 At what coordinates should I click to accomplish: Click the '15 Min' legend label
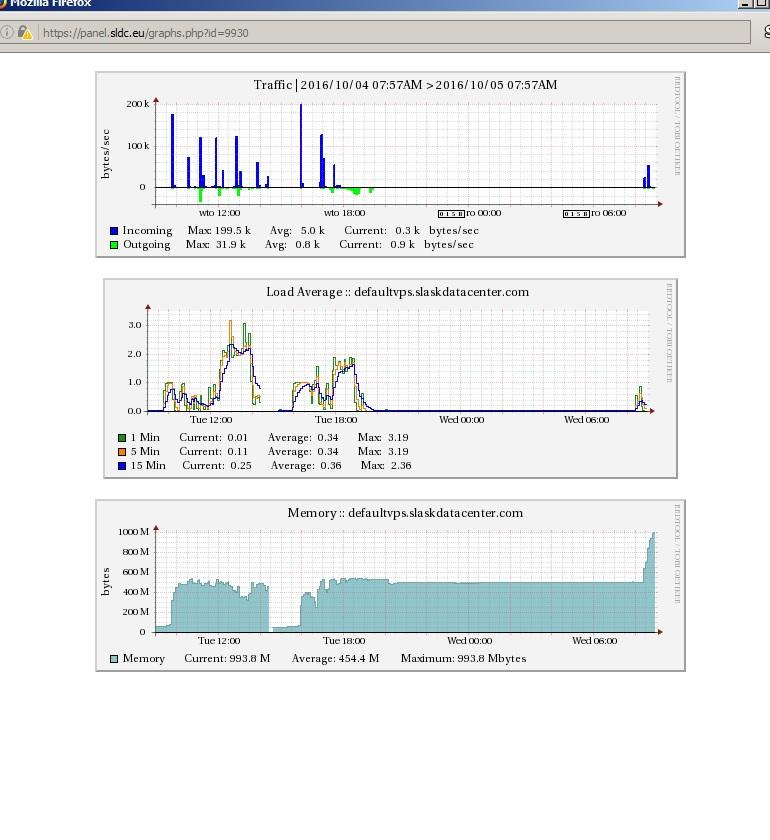coord(148,465)
